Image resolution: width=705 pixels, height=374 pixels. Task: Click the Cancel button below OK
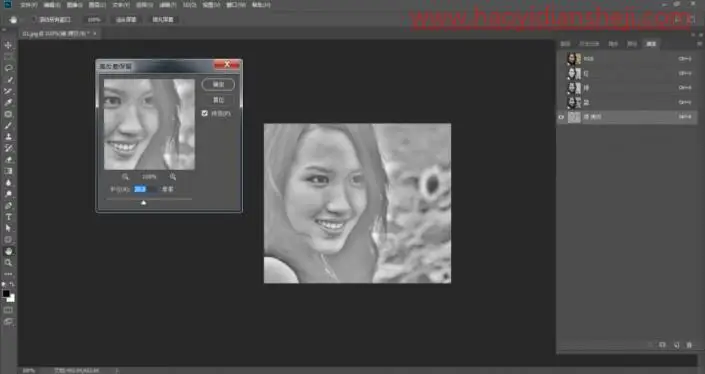[218, 100]
